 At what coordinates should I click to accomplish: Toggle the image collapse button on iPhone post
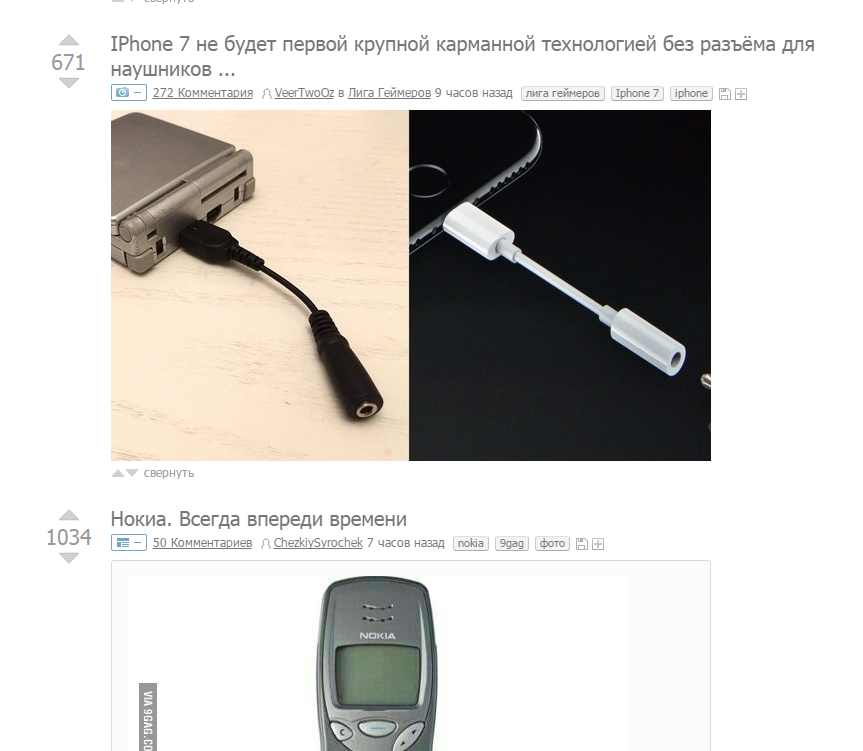[129, 92]
